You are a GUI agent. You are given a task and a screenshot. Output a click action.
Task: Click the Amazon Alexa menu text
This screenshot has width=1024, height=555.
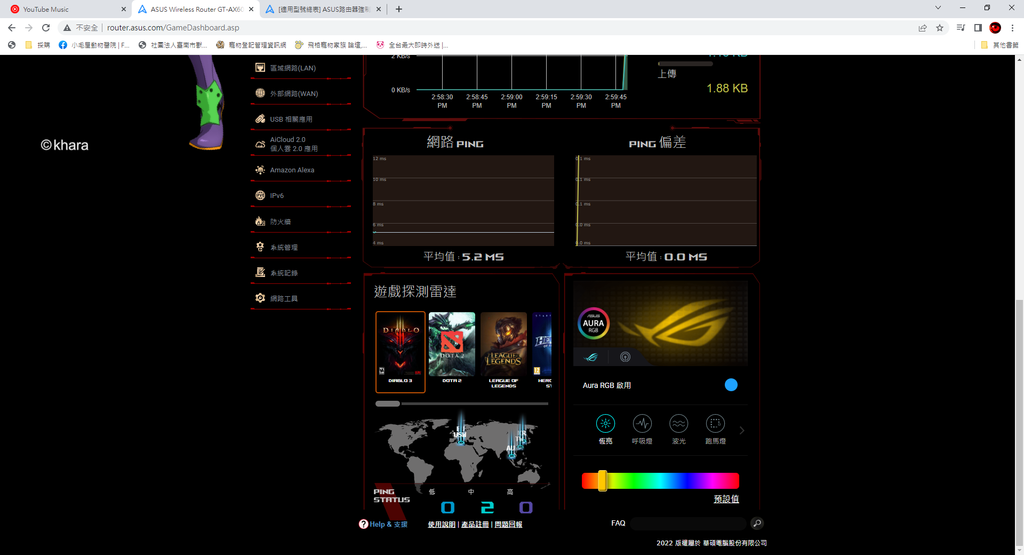(x=292, y=170)
